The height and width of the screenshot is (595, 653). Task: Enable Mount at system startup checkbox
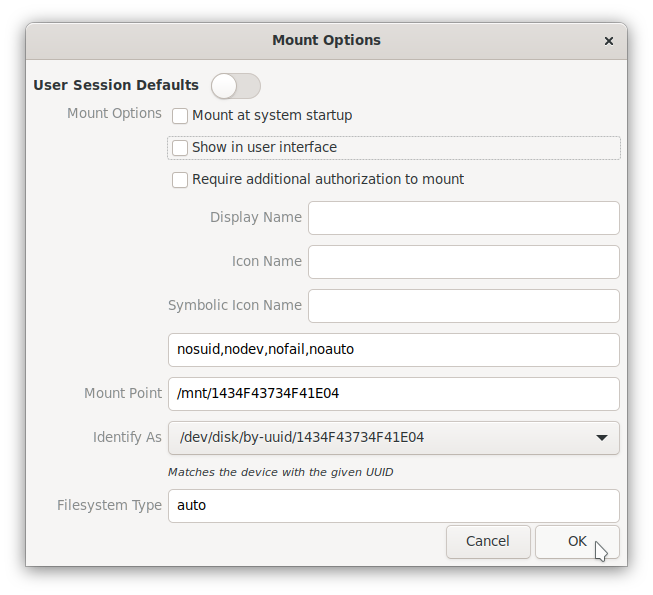[180, 116]
